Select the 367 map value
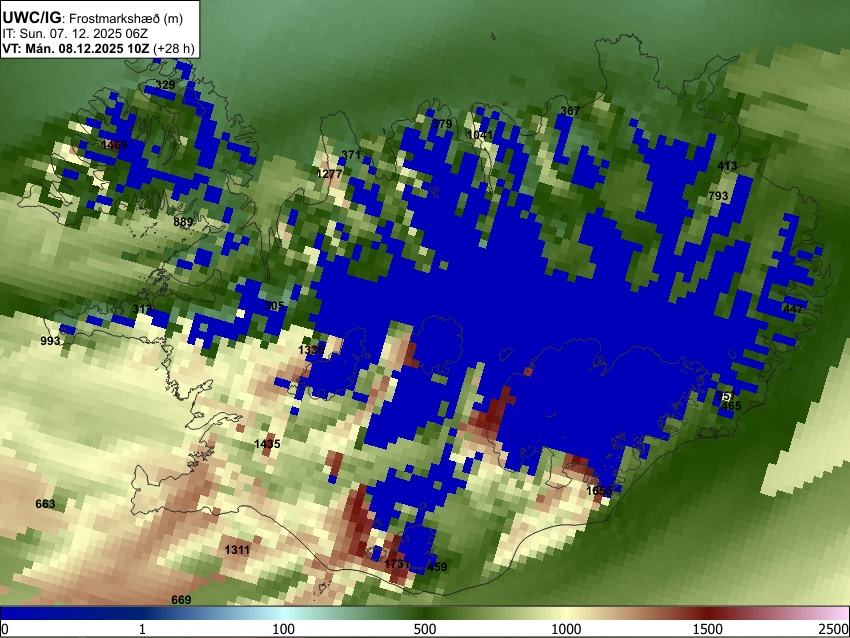 [570, 111]
